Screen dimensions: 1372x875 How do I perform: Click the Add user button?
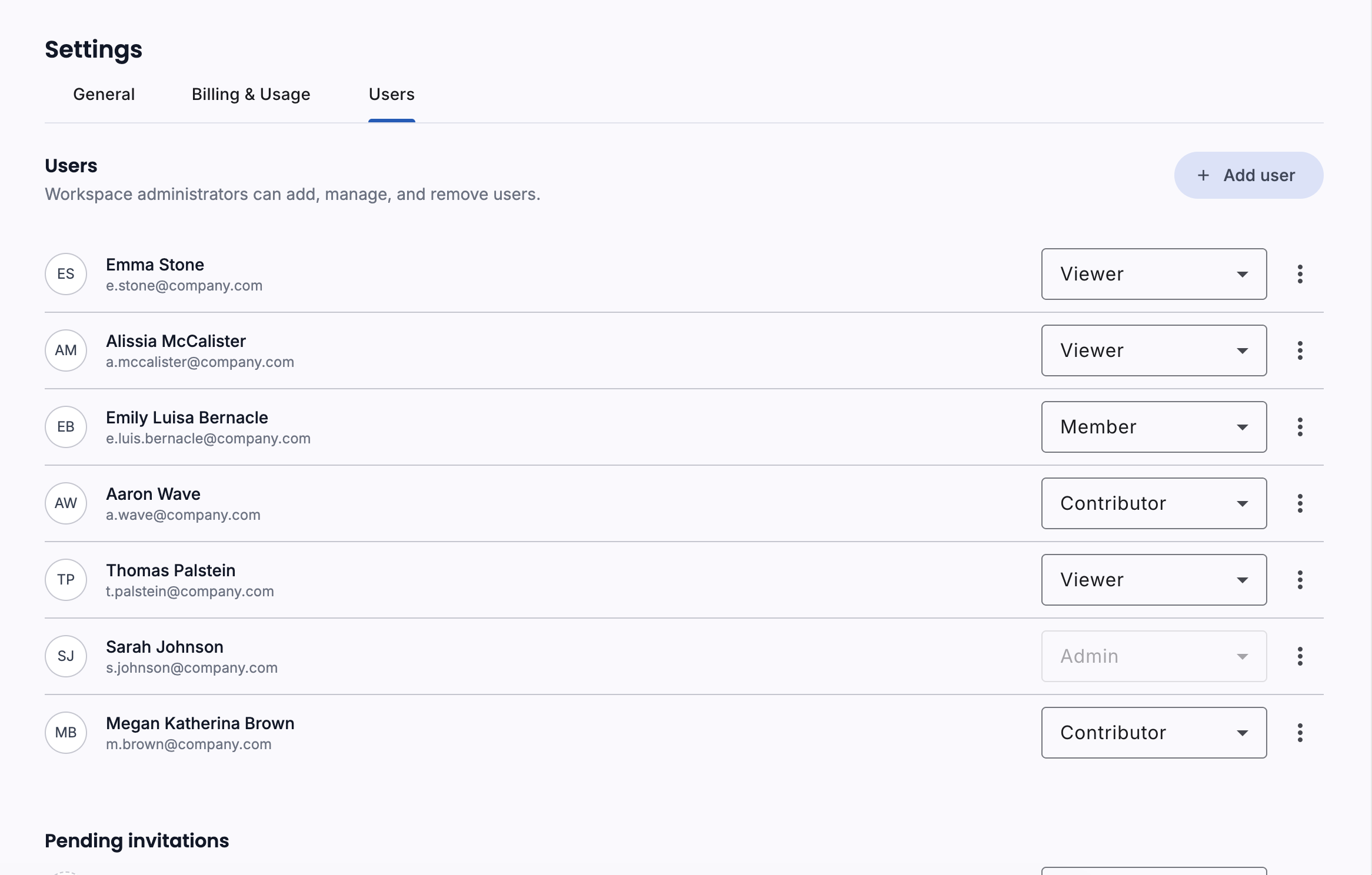coord(1248,175)
